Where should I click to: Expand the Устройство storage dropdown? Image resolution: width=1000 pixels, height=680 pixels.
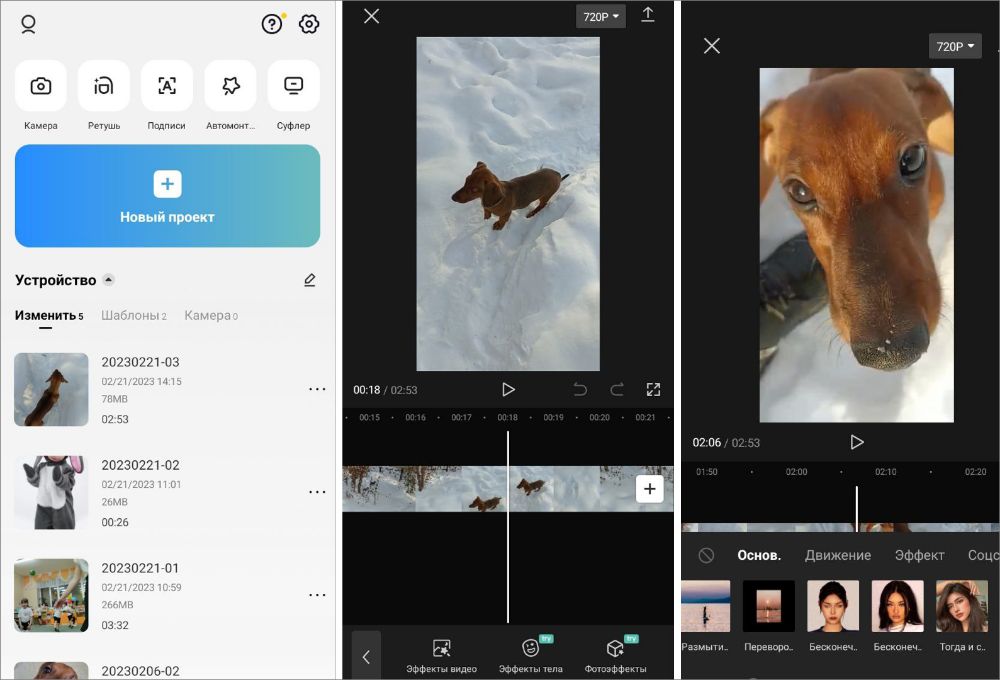[109, 280]
